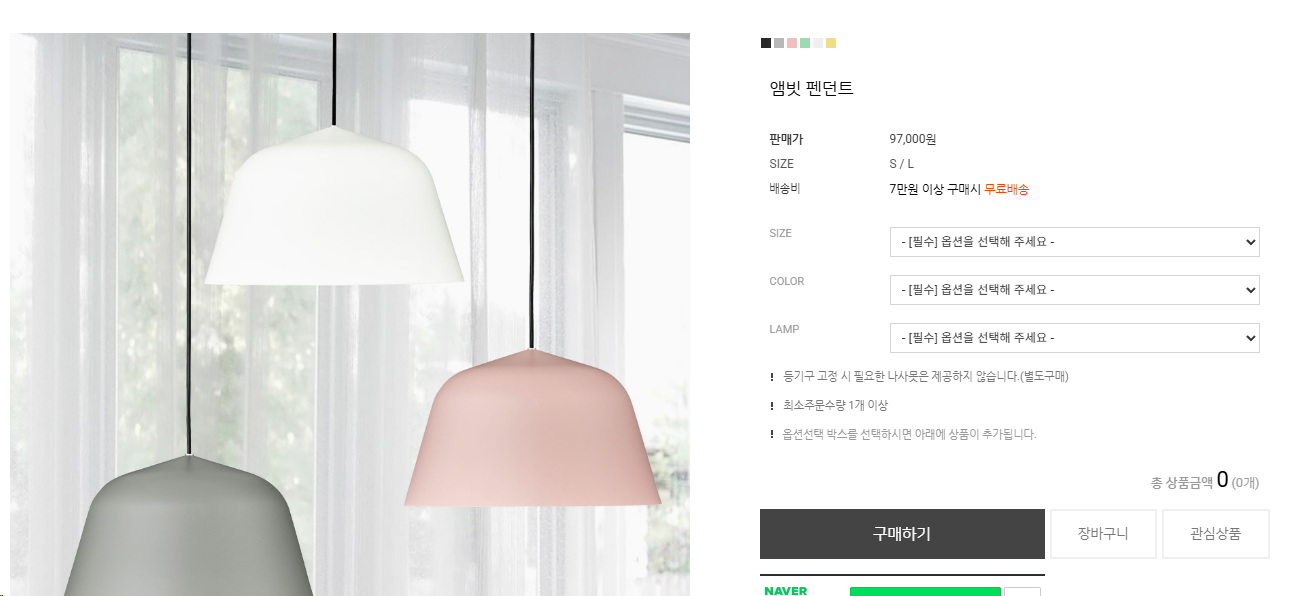Click the white pendant lamp in photo
The height and width of the screenshot is (596, 1303).
click(x=334, y=208)
